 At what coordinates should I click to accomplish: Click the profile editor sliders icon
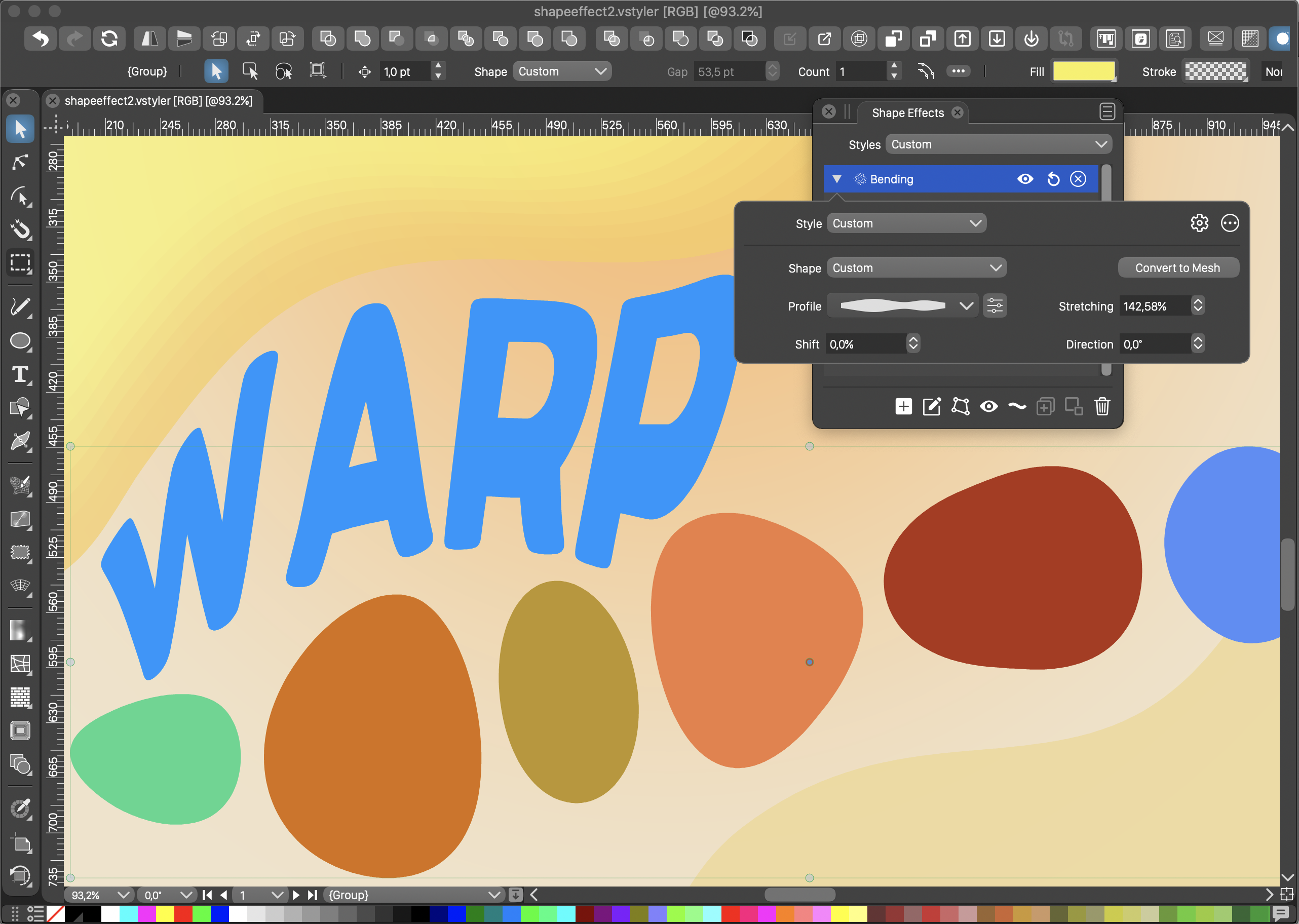(x=995, y=306)
